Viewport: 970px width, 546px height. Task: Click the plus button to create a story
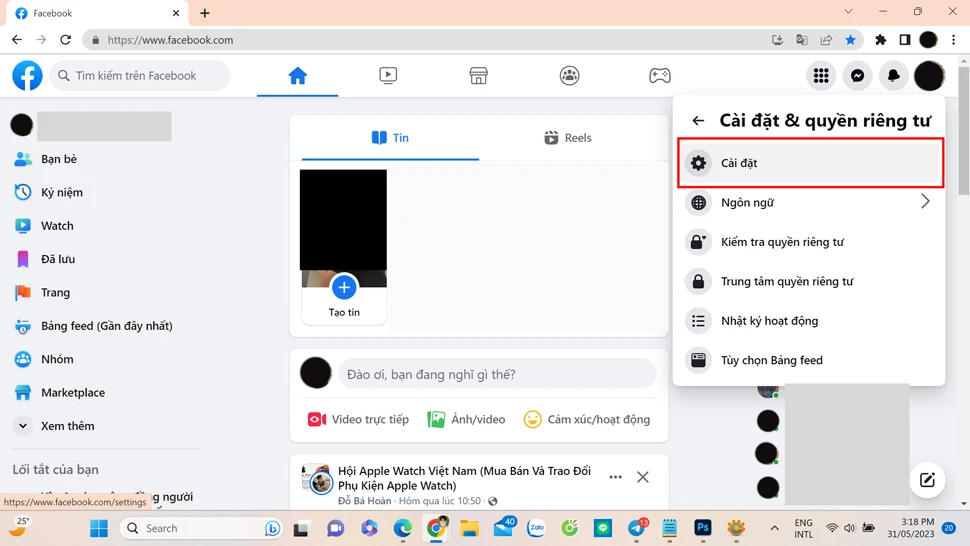tap(344, 288)
